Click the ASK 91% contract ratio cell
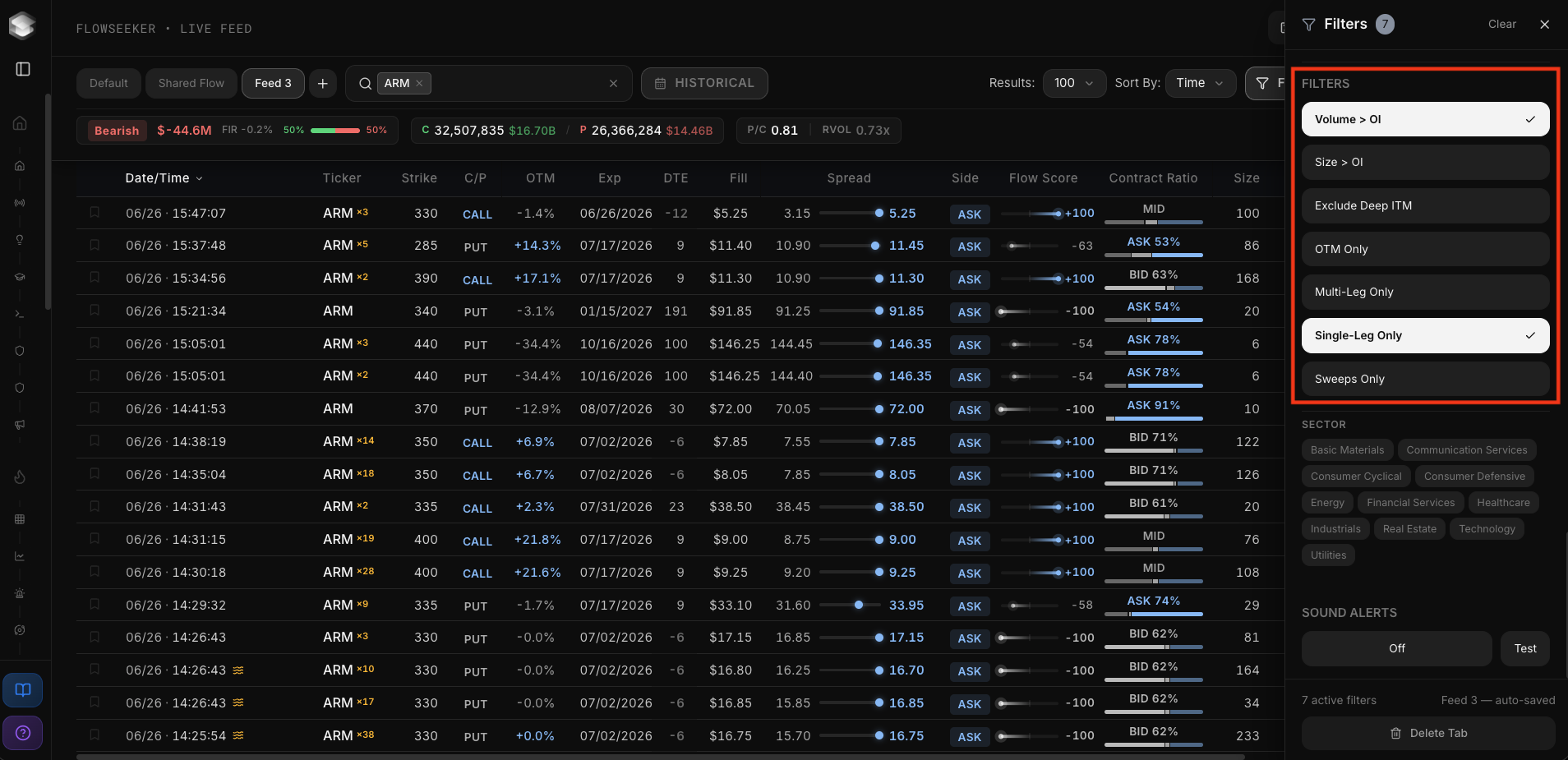Screen dimensions: 1568x760 1153,409
